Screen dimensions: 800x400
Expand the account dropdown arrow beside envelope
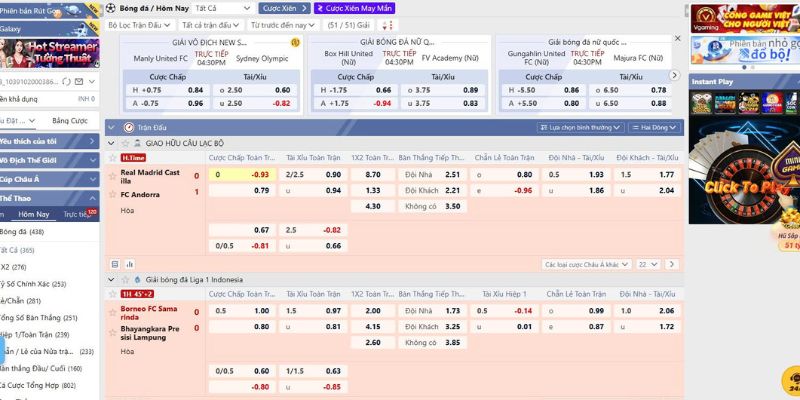click(x=92, y=81)
